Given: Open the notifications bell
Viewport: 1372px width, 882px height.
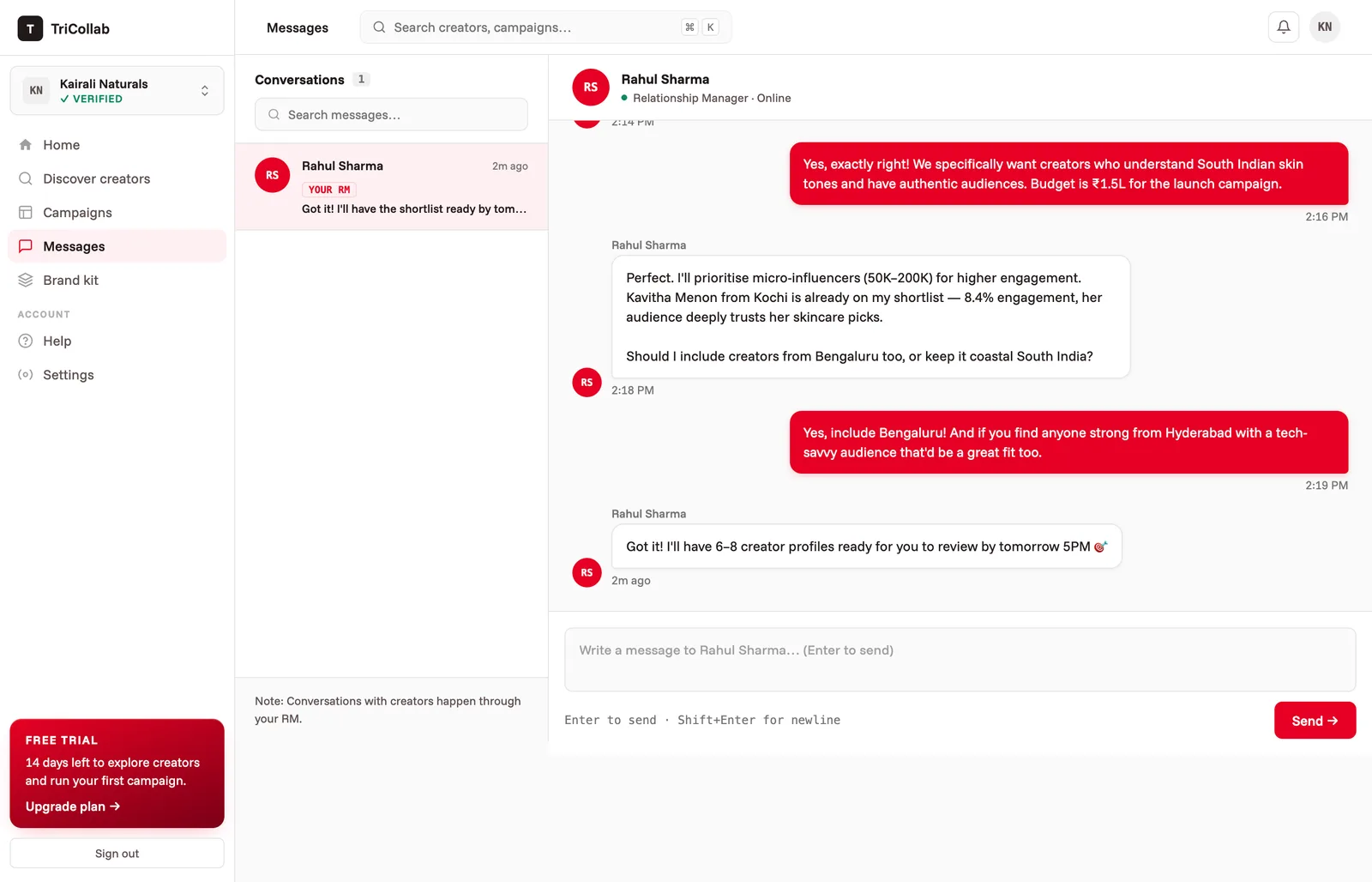Looking at the screenshot, I should (1284, 27).
